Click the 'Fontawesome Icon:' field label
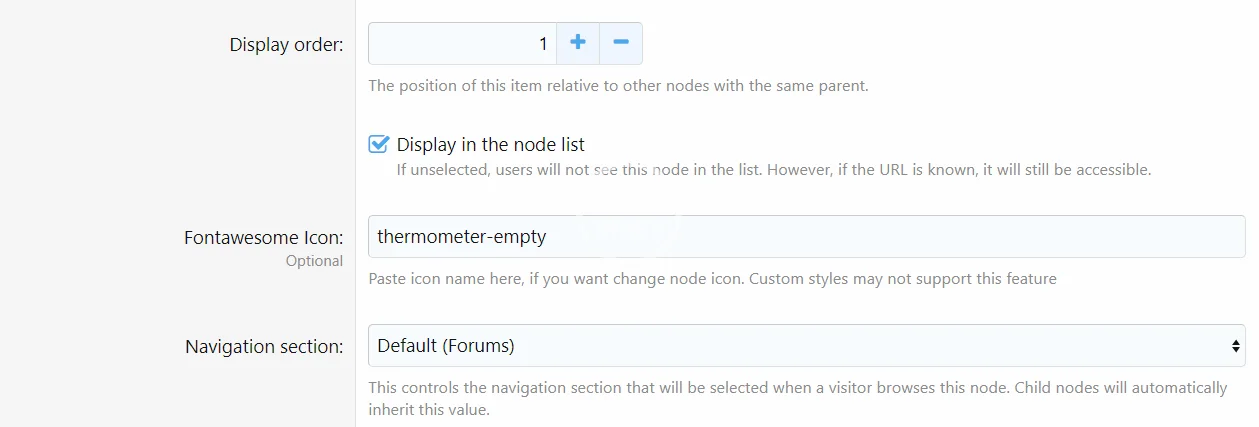Viewport: 1259px width, 427px height. pos(263,238)
